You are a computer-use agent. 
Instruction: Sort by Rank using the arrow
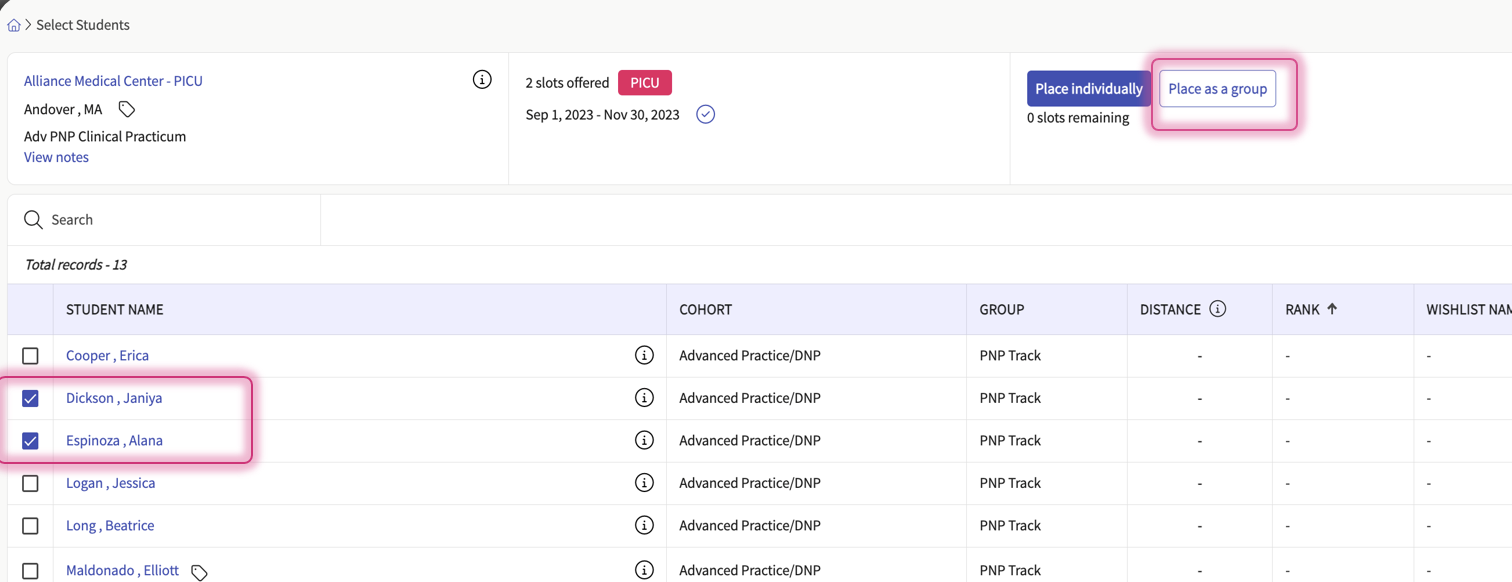1332,309
